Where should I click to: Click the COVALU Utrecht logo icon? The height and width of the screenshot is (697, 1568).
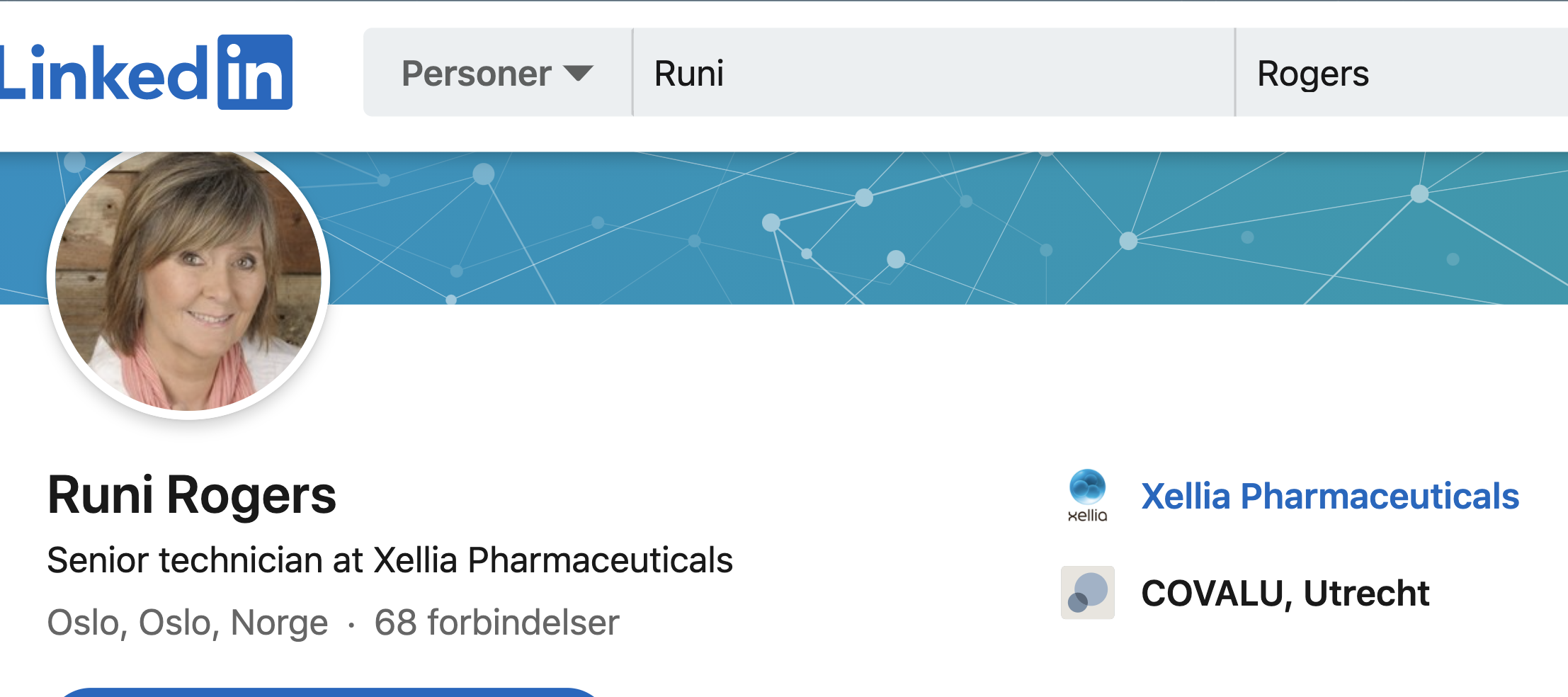click(1087, 592)
